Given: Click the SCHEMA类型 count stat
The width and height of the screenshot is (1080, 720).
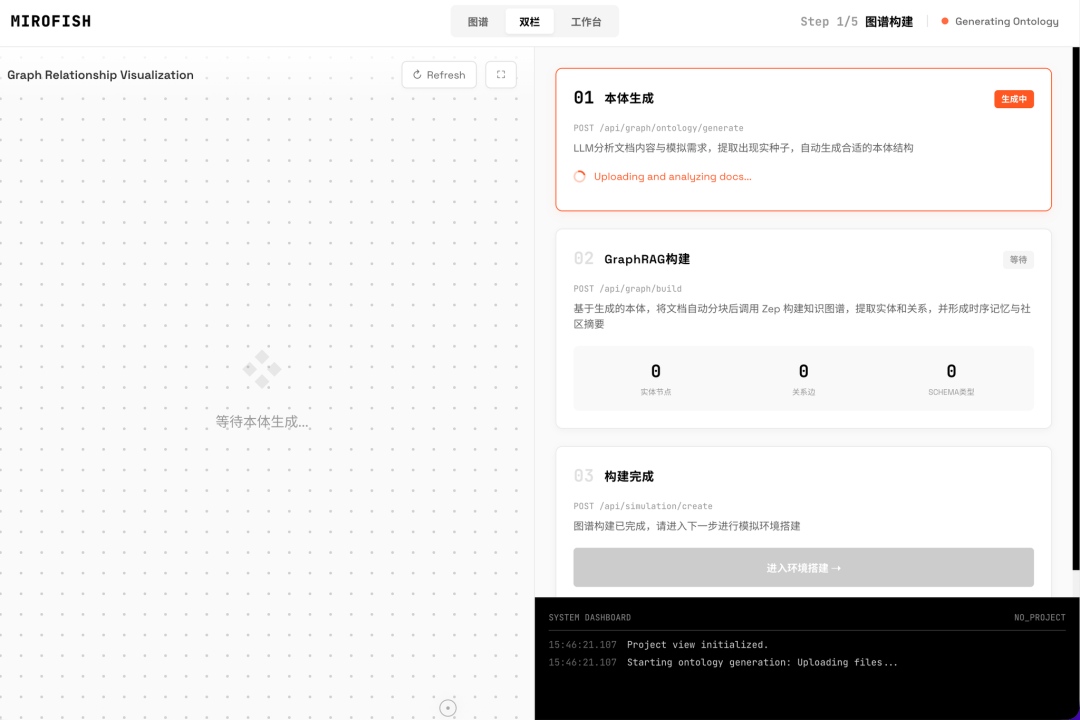Looking at the screenshot, I should point(950,378).
